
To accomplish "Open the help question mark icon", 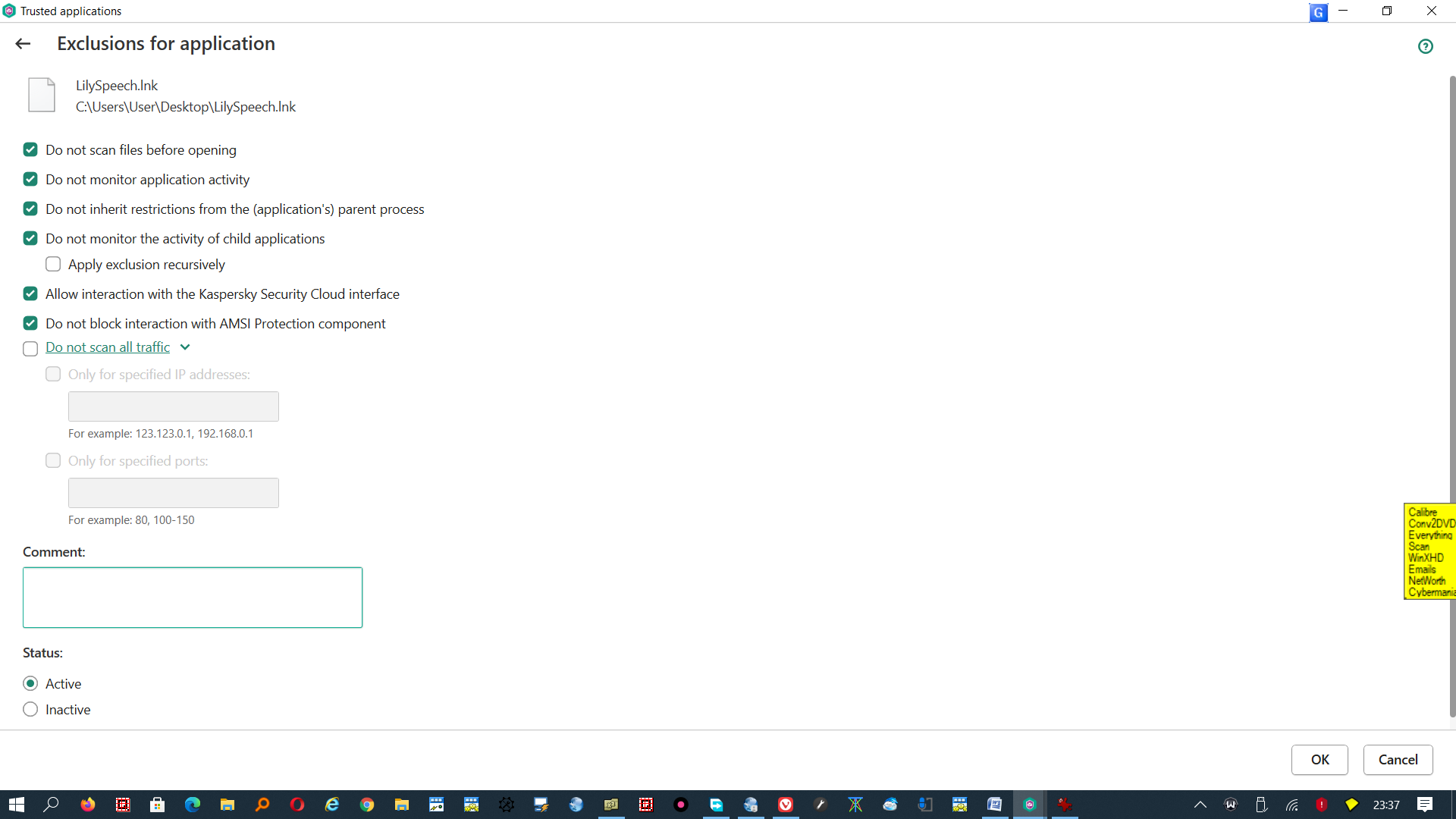I will pyautogui.click(x=1426, y=46).
